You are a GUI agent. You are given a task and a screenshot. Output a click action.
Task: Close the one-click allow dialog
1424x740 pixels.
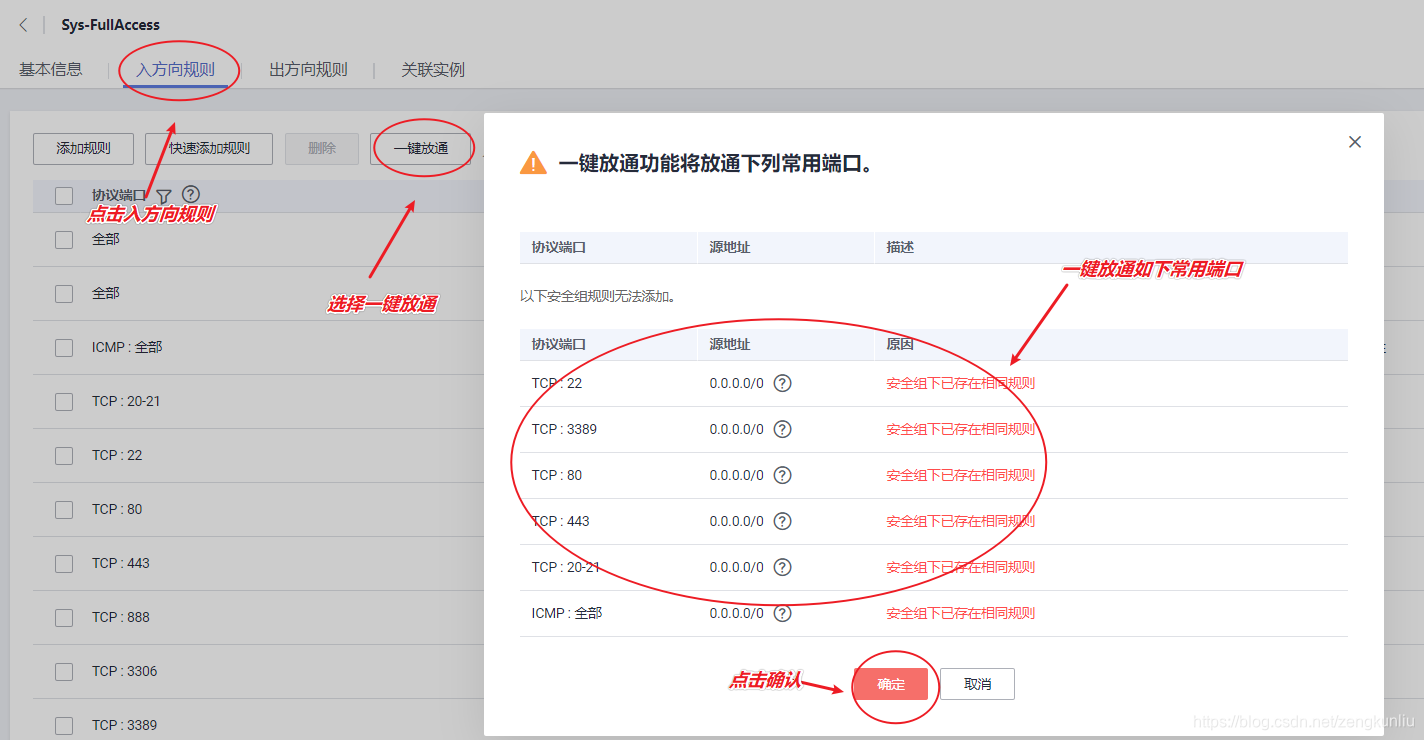coord(1355,142)
